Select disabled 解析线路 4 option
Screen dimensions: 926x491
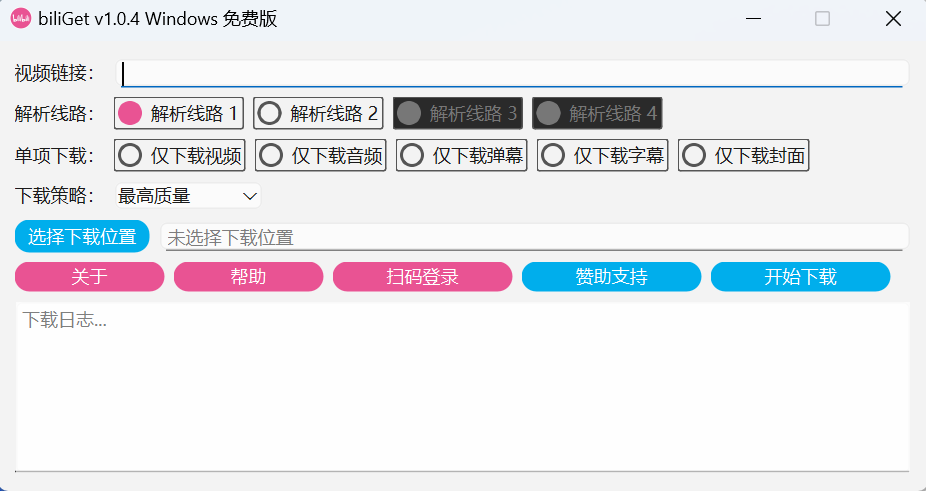coord(597,113)
